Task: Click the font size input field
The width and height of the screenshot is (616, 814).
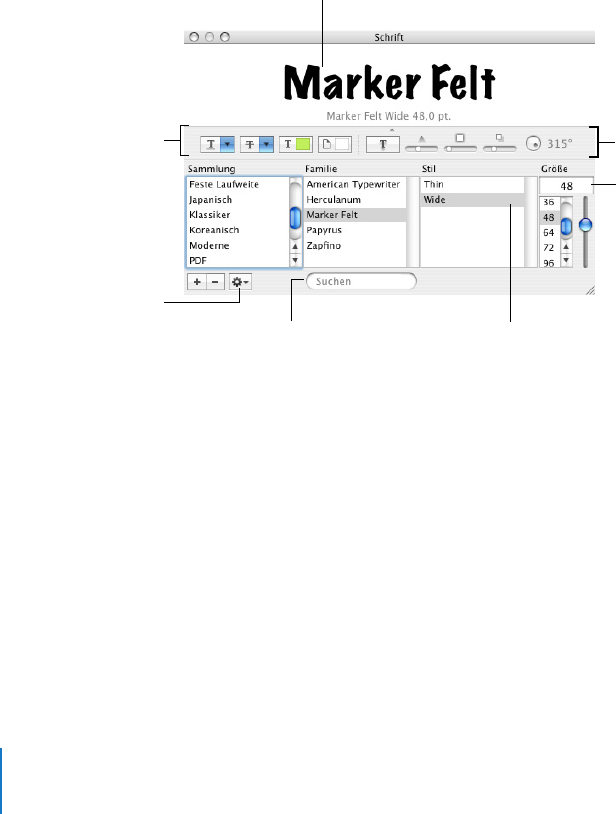Action: (566, 185)
